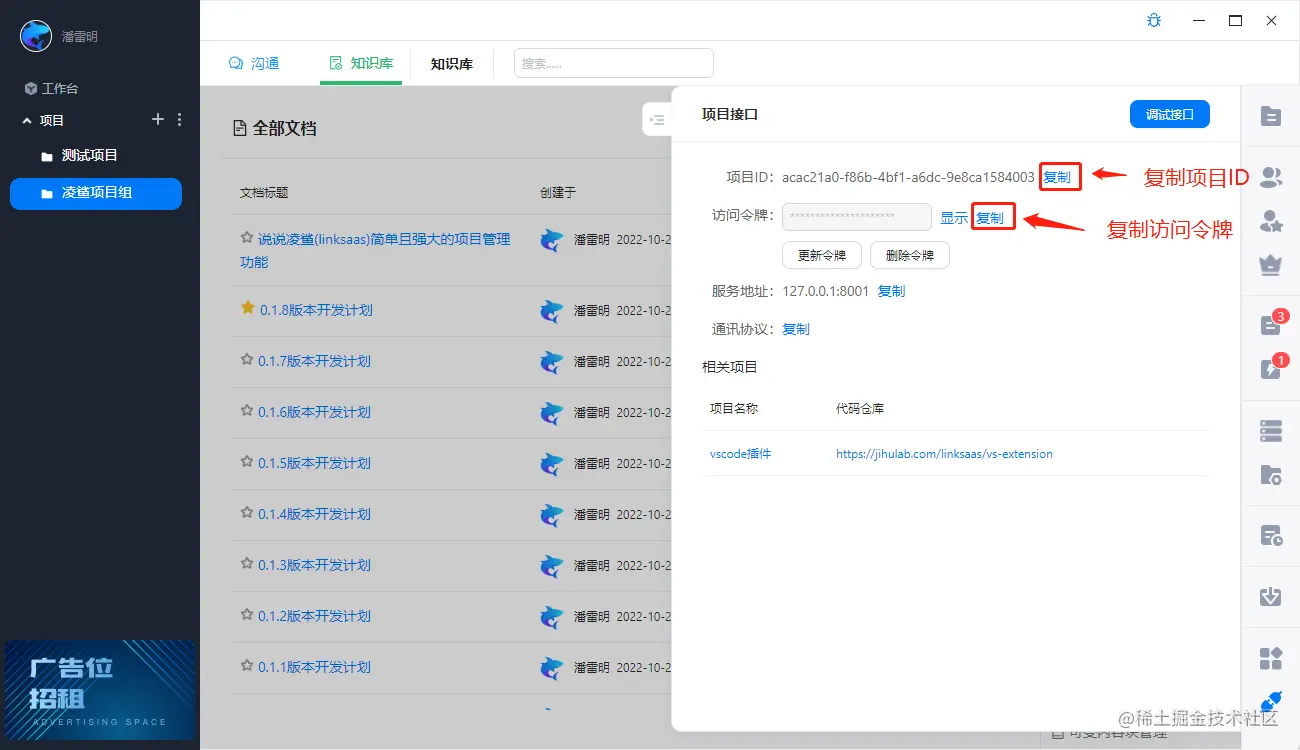Click the crown icon in right toolbar
This screenshot has height=750, width=1300.
click(x=1271, y=265)
